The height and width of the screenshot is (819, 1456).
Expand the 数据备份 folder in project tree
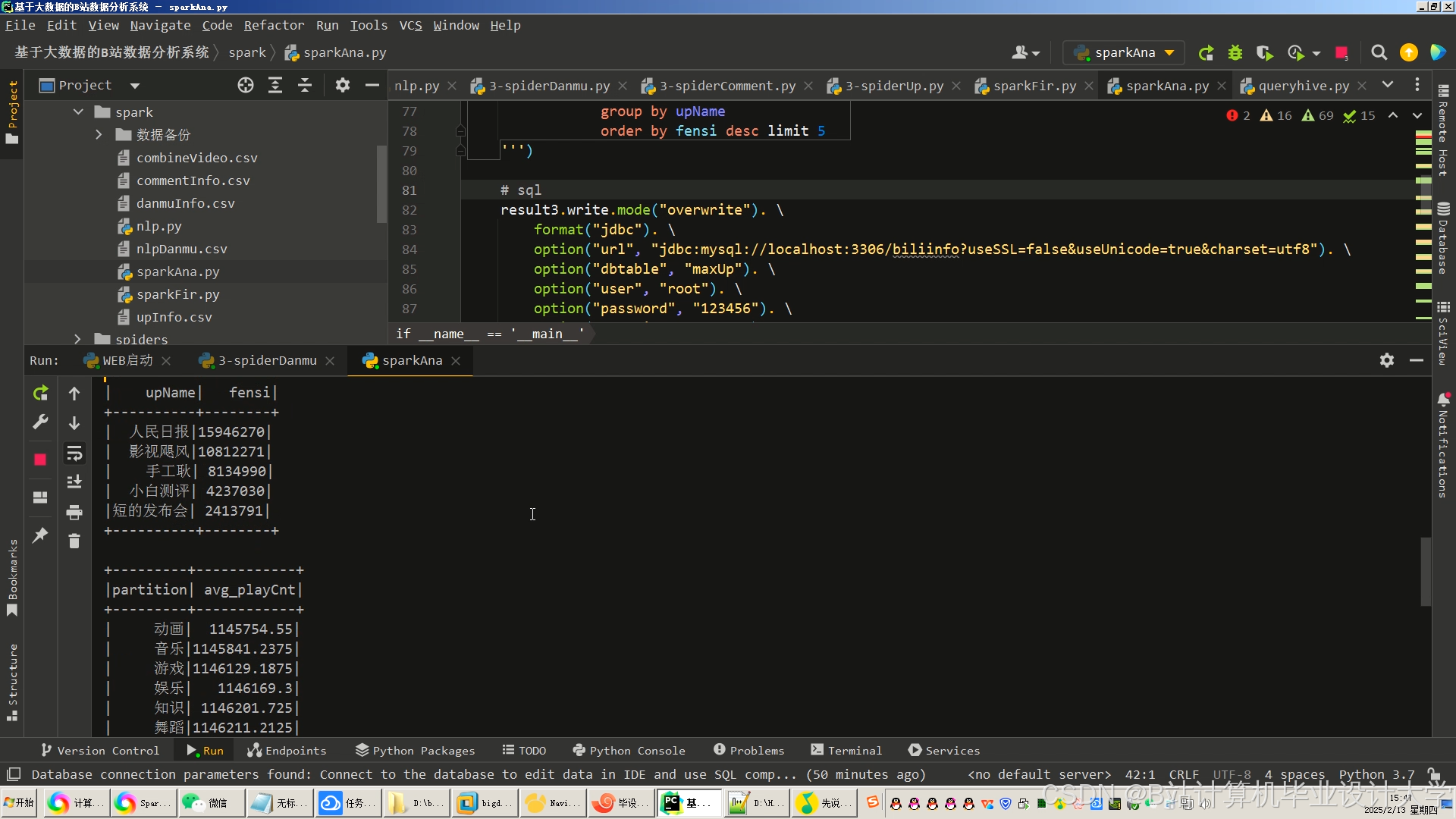tap(99, 135)
